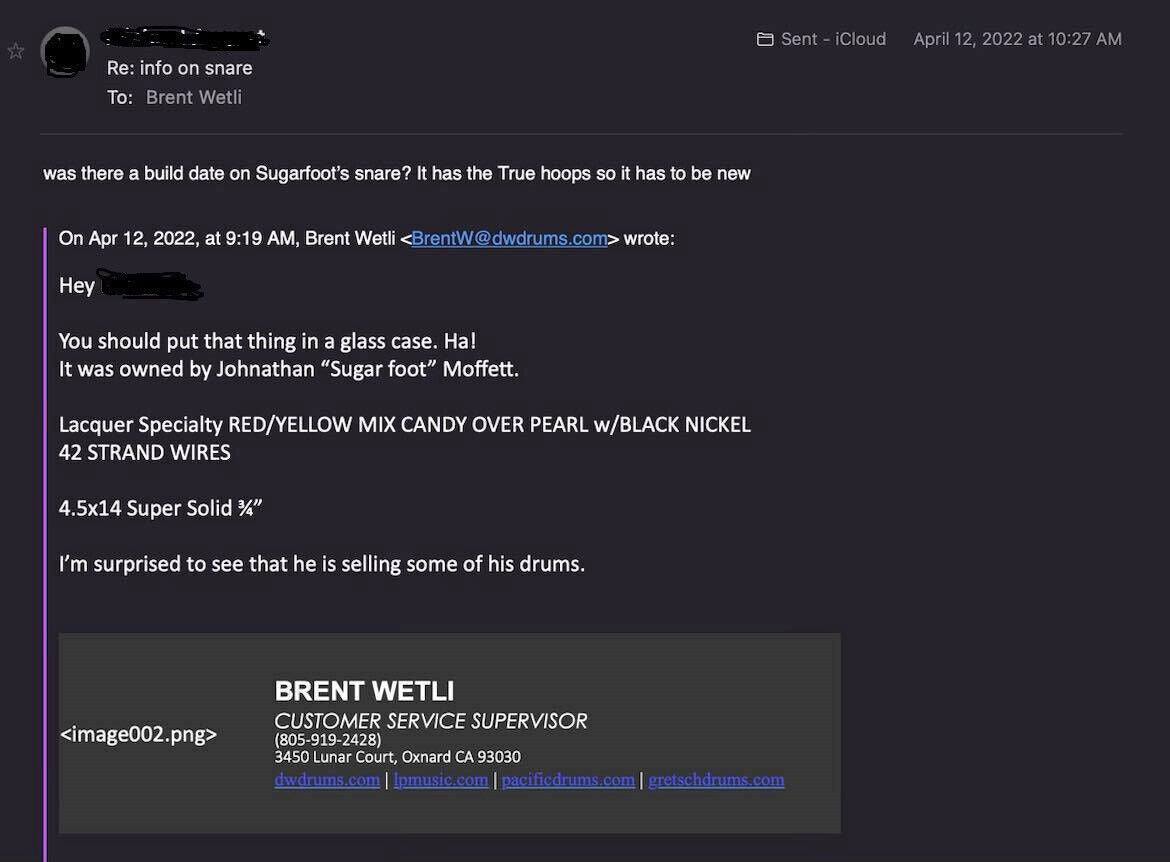Follow the dwdrums.com link in the signature
The width and height of the screenshot is (1170, 862).
coord(327,780)
